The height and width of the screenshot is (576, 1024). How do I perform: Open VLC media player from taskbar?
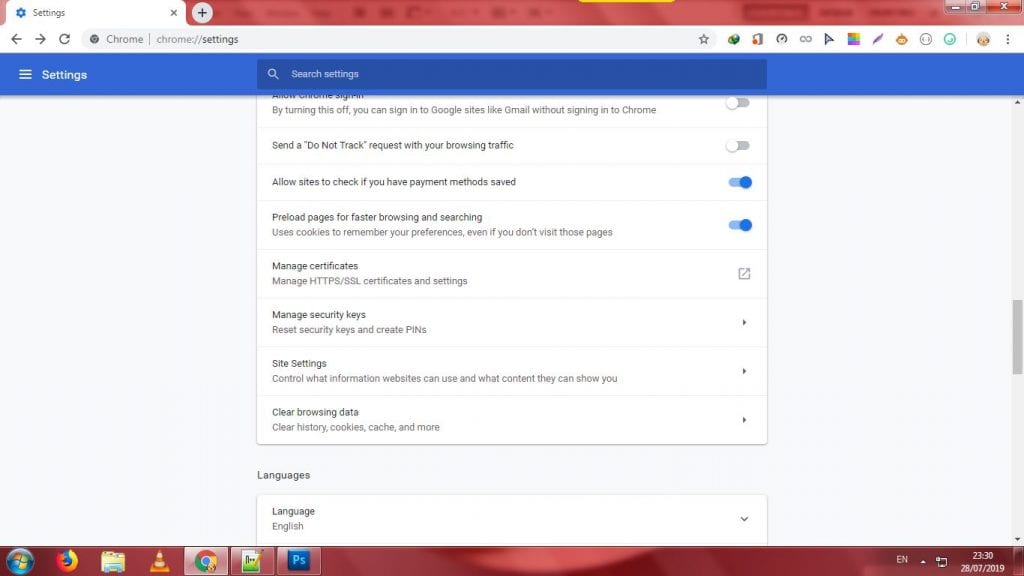click(x=159, y=560)
